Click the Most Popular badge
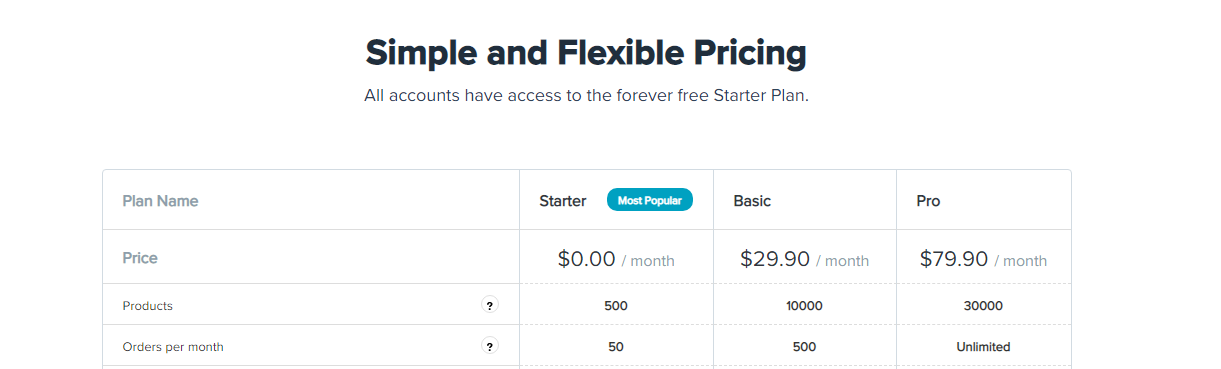 click(650, 200)
